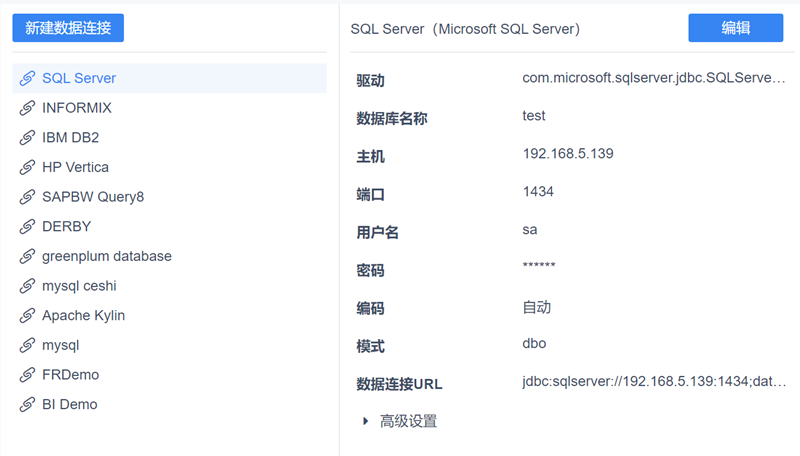Viewport: 800px width, 456px height.
Task: Select the INFORMIX connection name
Action: (77, 108)
